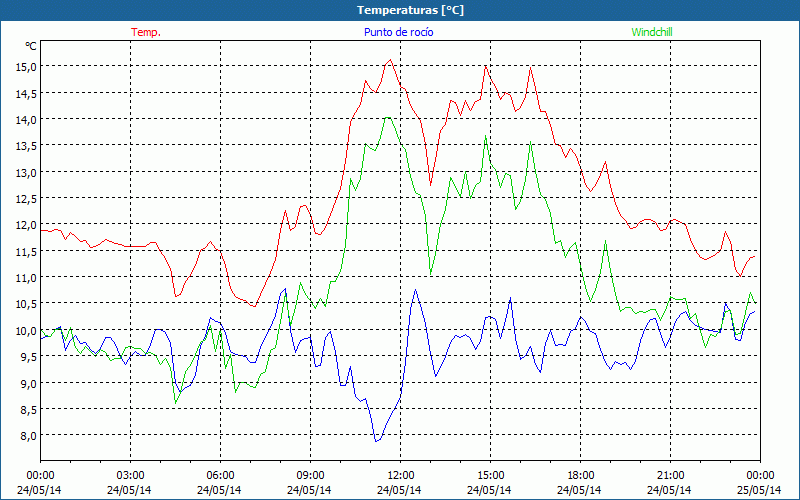Click the chart title "Temperaturas [°C]"
Screen dimensions: 800x500
410,10
